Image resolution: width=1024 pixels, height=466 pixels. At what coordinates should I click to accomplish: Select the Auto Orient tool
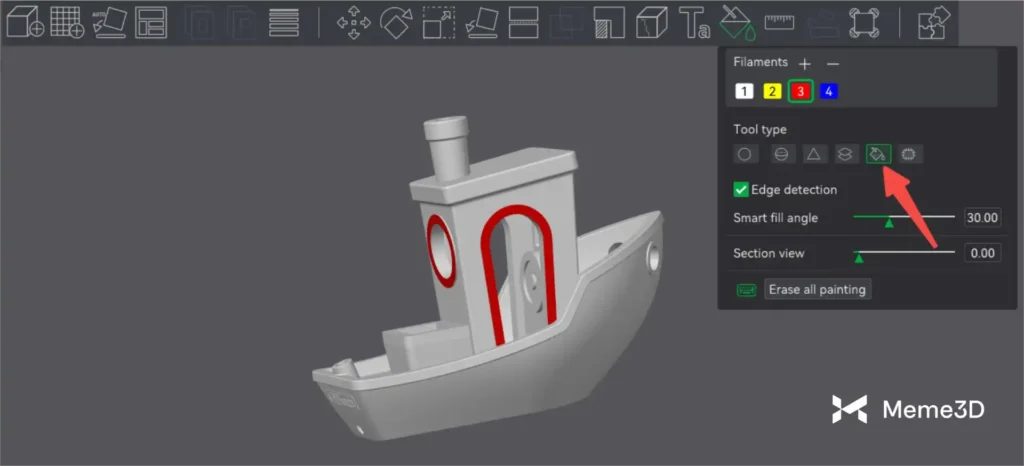coord(109,22)
